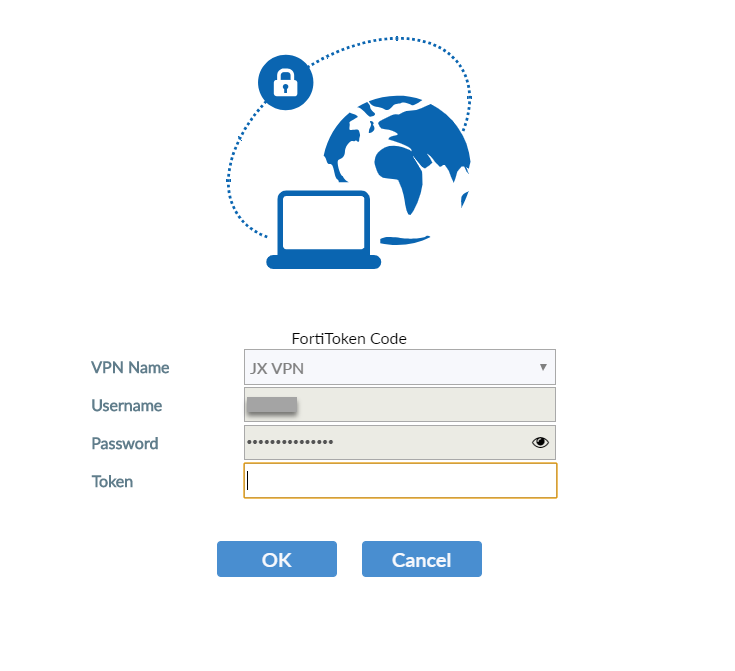Viewport: 735px width, 671px height.
Task: Click the blue globe illustration
Action: 398,170
